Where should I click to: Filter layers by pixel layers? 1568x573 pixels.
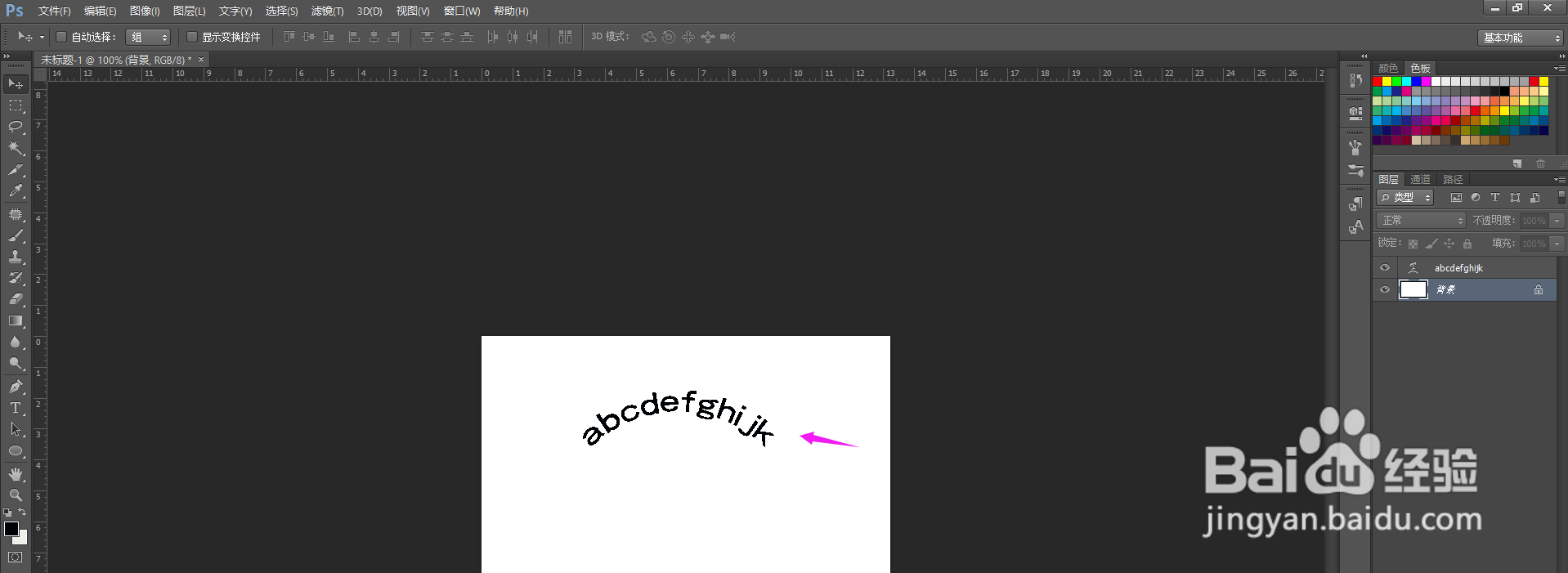(1456, 198)
